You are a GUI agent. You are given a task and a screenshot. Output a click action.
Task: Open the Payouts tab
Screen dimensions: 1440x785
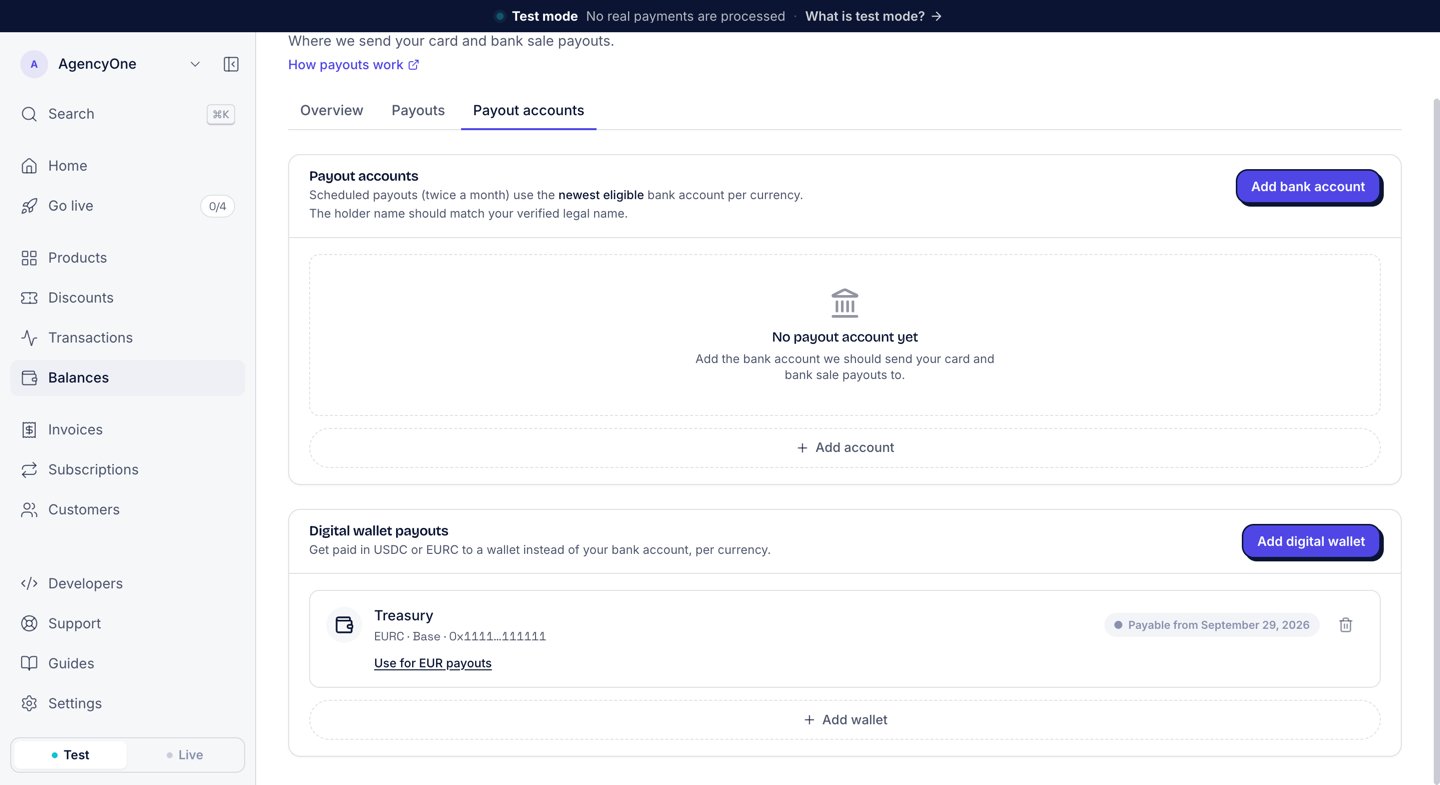click(x=418, y=110)
